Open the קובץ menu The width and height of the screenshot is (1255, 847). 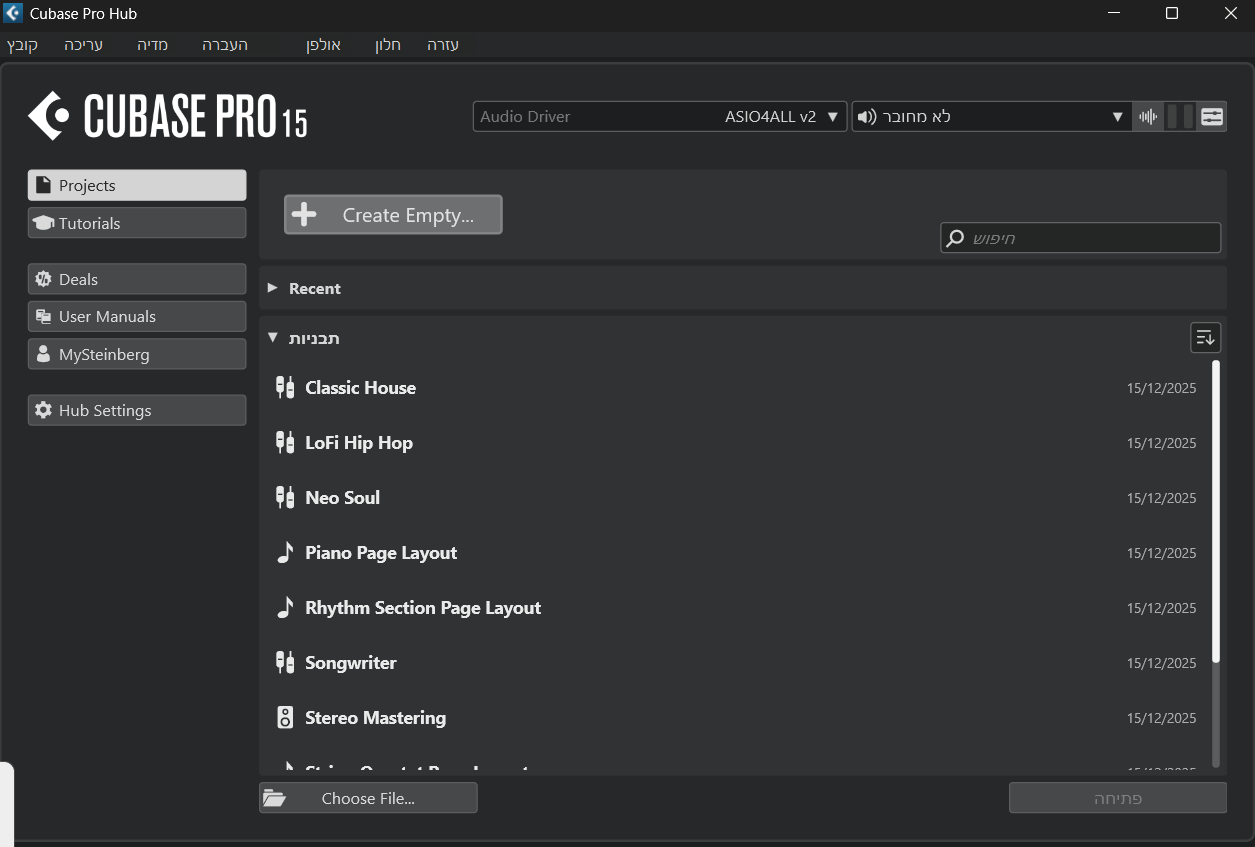23,45
